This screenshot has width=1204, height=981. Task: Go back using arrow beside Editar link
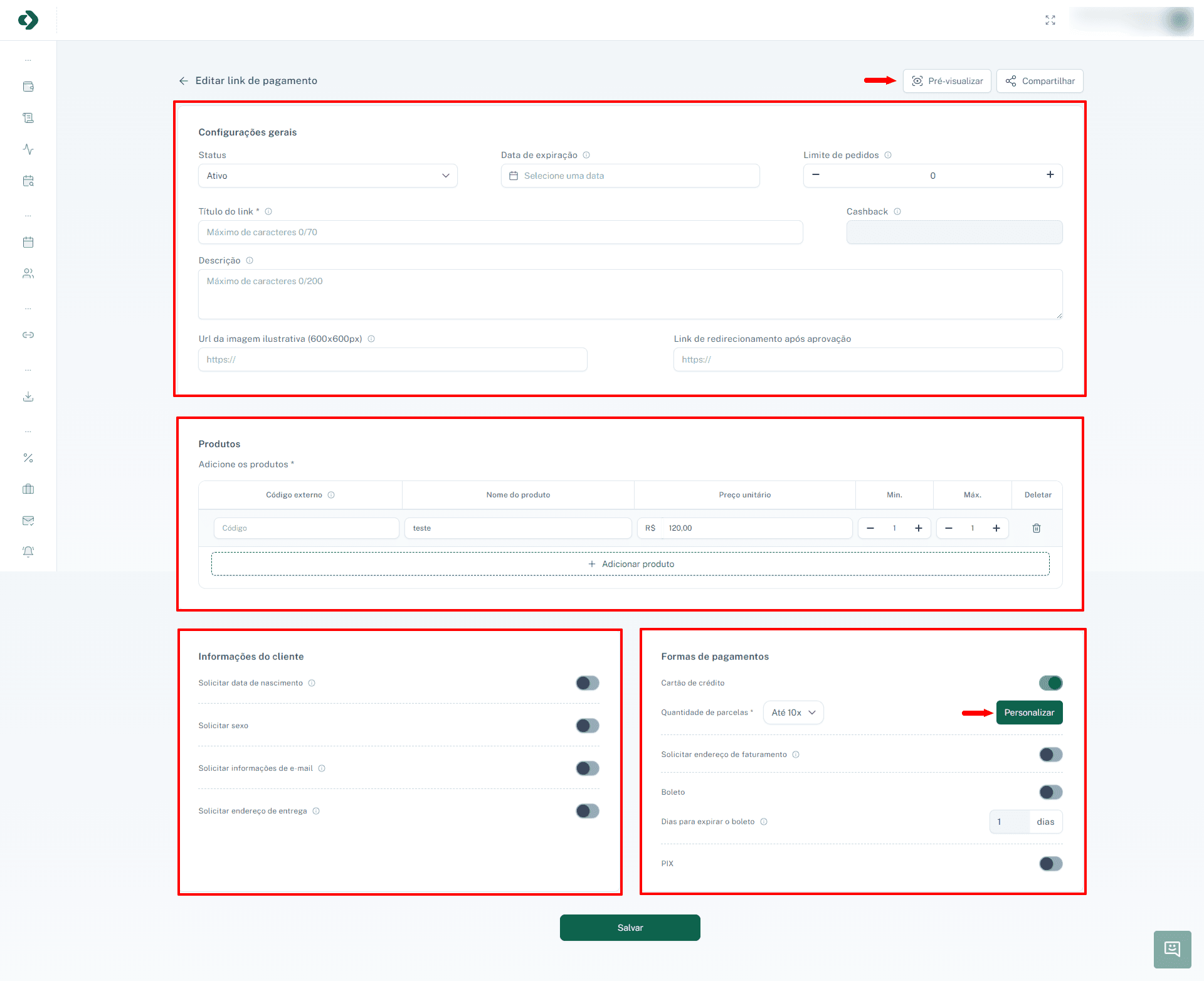[184, 81]
